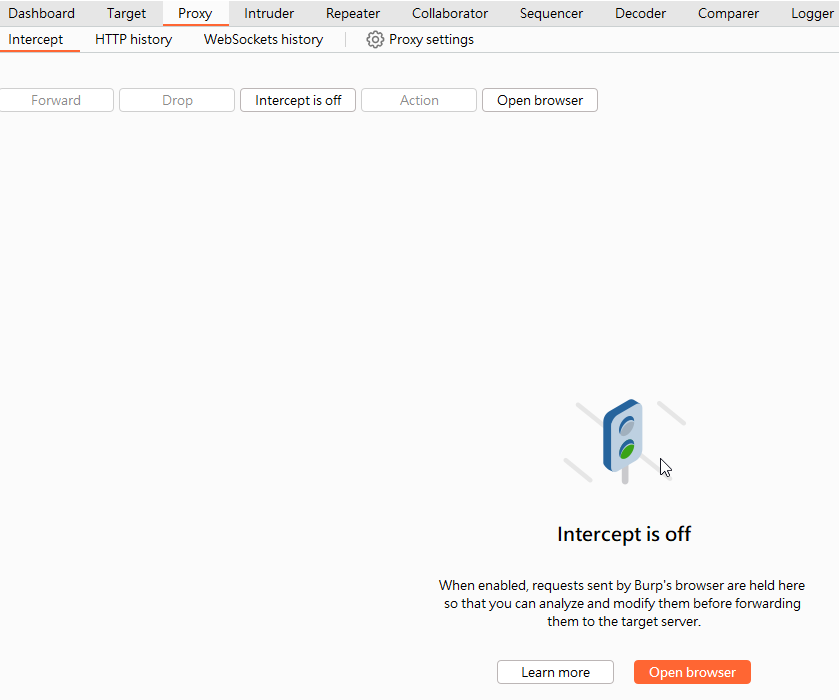The image size is (839, 700).
Task: View the HTTP history sub-tab
Action: (133, 40)
